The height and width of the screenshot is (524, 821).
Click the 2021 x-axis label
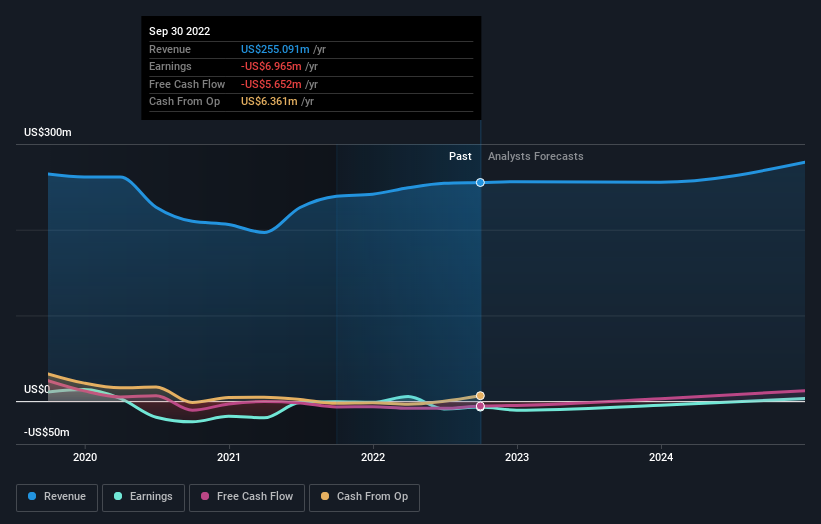click(x=229, y=457)
